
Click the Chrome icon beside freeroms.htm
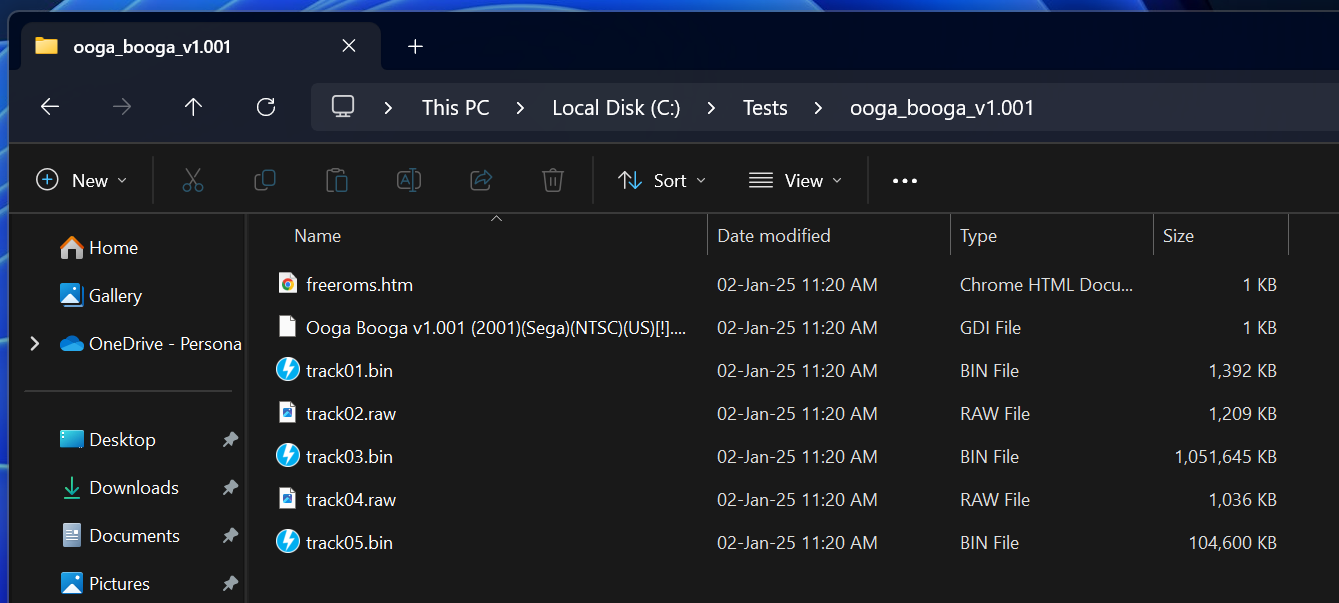click(288, 284)
